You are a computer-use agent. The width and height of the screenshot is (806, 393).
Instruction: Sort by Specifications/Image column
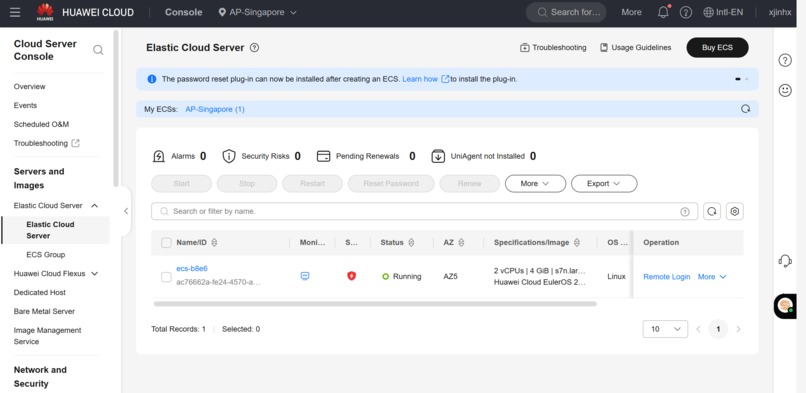577,242
